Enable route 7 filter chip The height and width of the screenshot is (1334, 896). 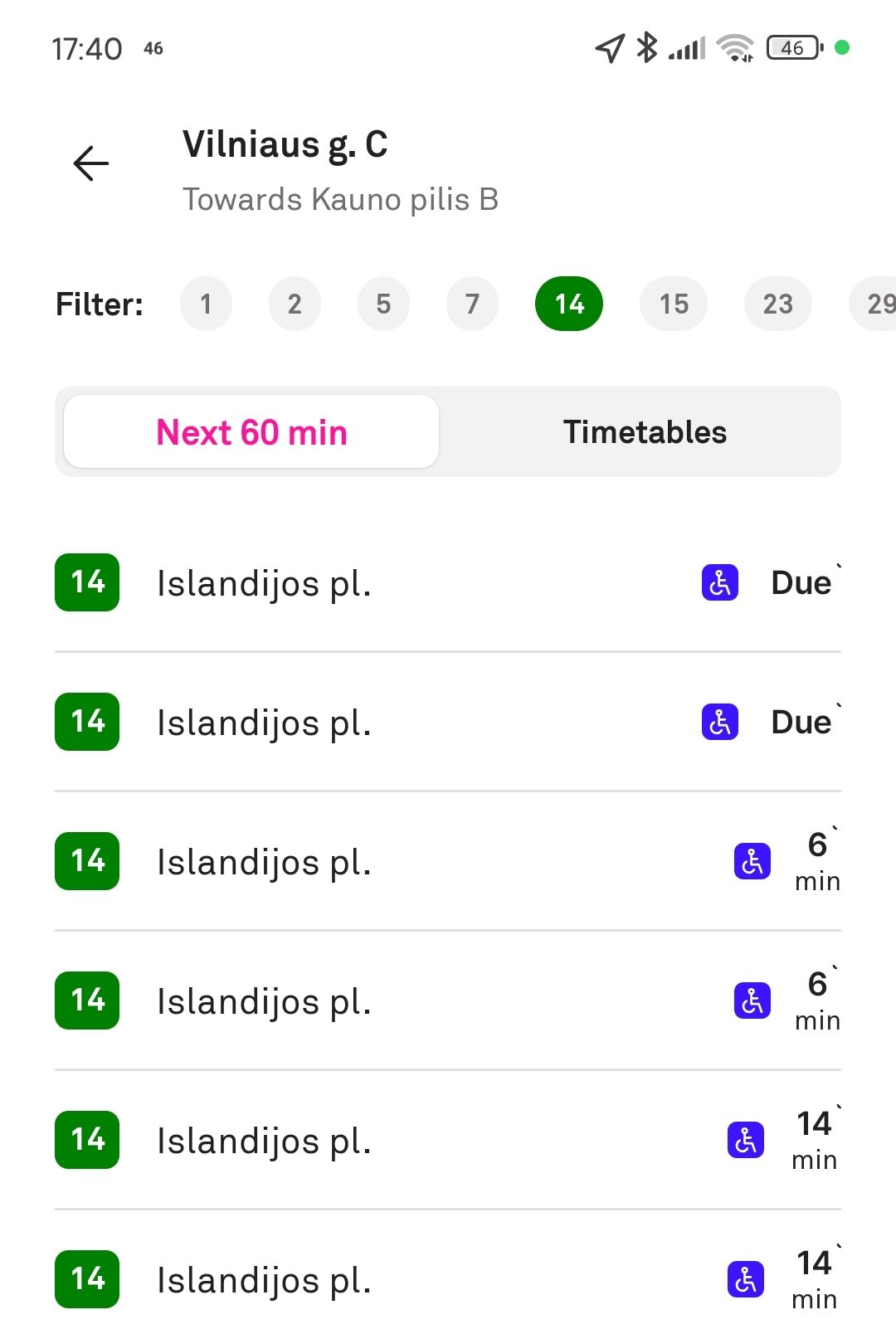(x=472, y=304)
